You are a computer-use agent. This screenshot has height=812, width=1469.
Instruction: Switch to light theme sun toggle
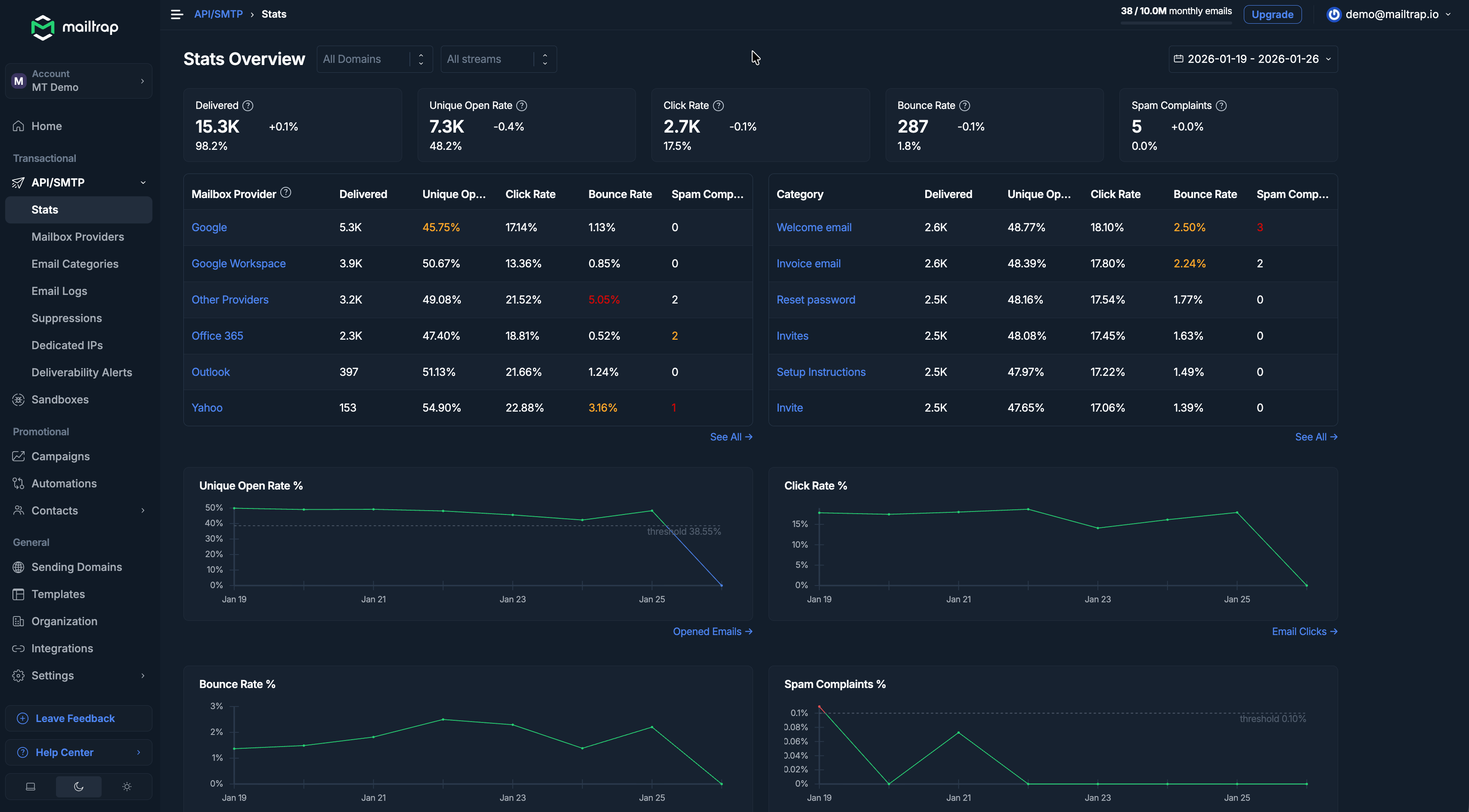pos(127,786)
